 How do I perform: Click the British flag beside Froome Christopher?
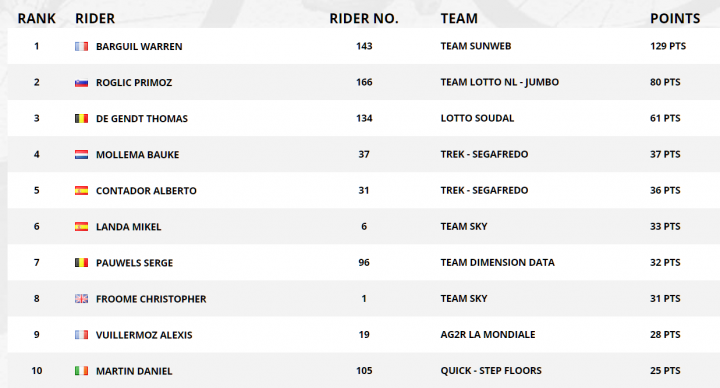point(81,299)
